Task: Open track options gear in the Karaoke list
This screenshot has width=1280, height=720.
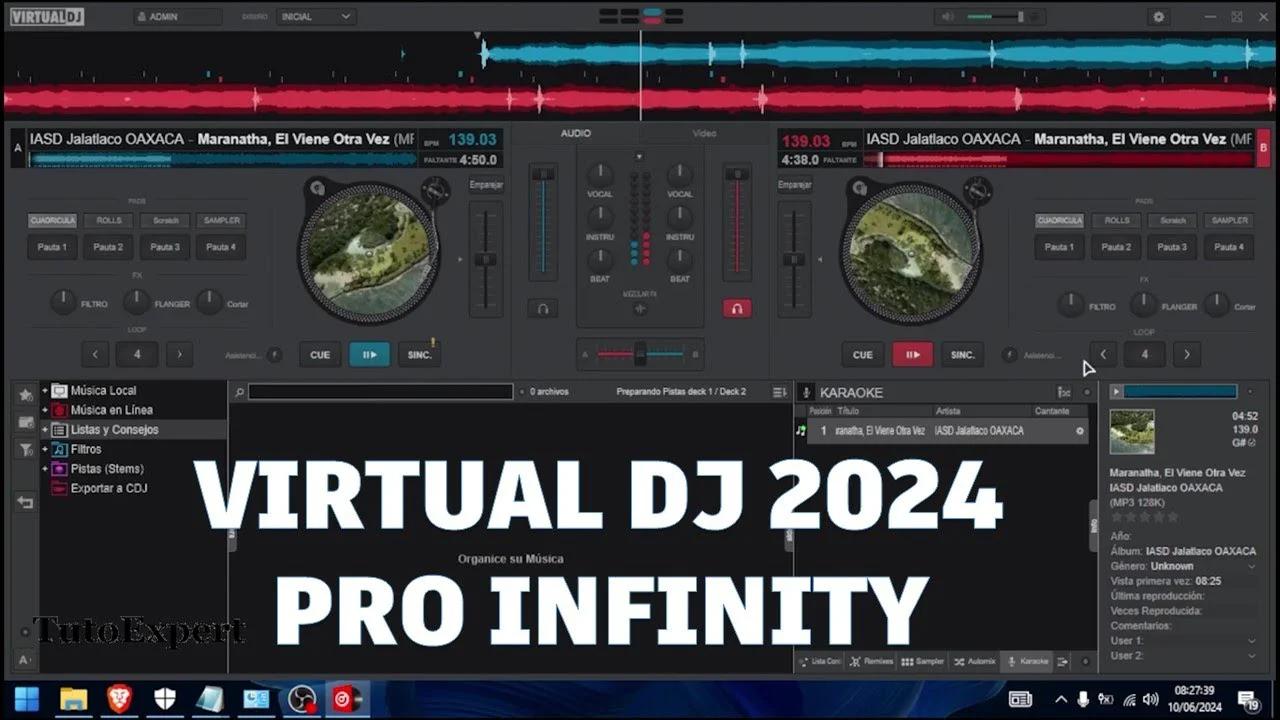Action: 1080,430
